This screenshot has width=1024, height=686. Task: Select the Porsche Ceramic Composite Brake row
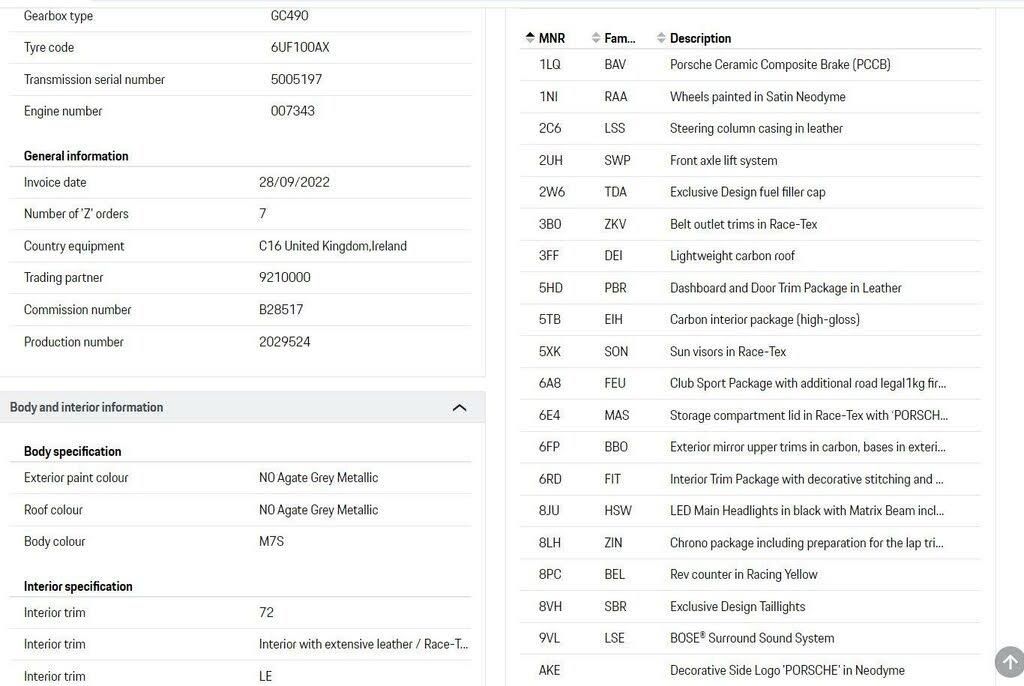[x=780, y=64]
